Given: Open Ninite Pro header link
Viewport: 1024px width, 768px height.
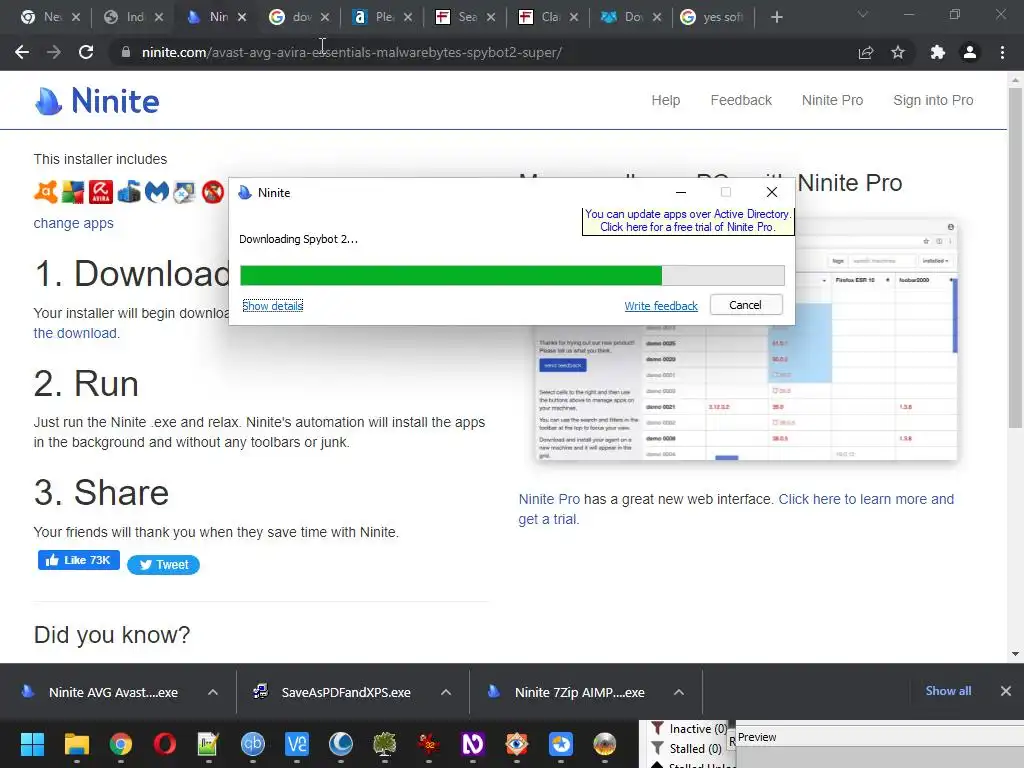Looking at the screenshot, I should [832, 101].
